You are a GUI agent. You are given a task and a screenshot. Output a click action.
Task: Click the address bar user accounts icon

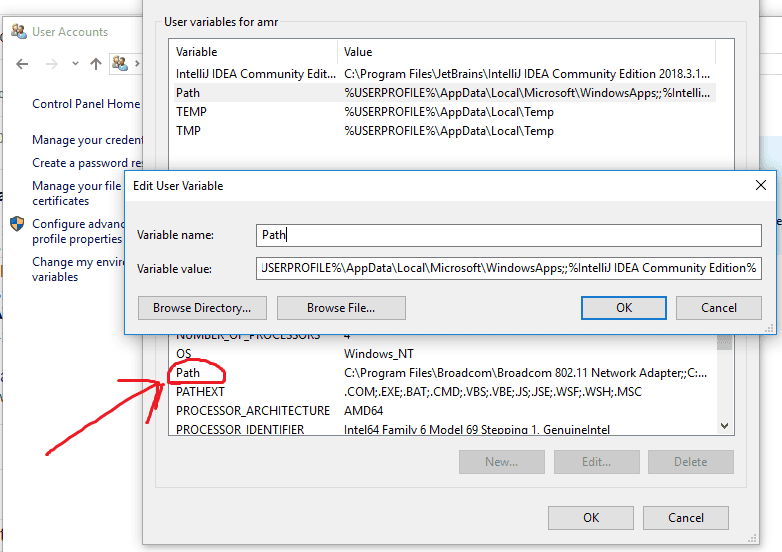click(x=120, y=63)
